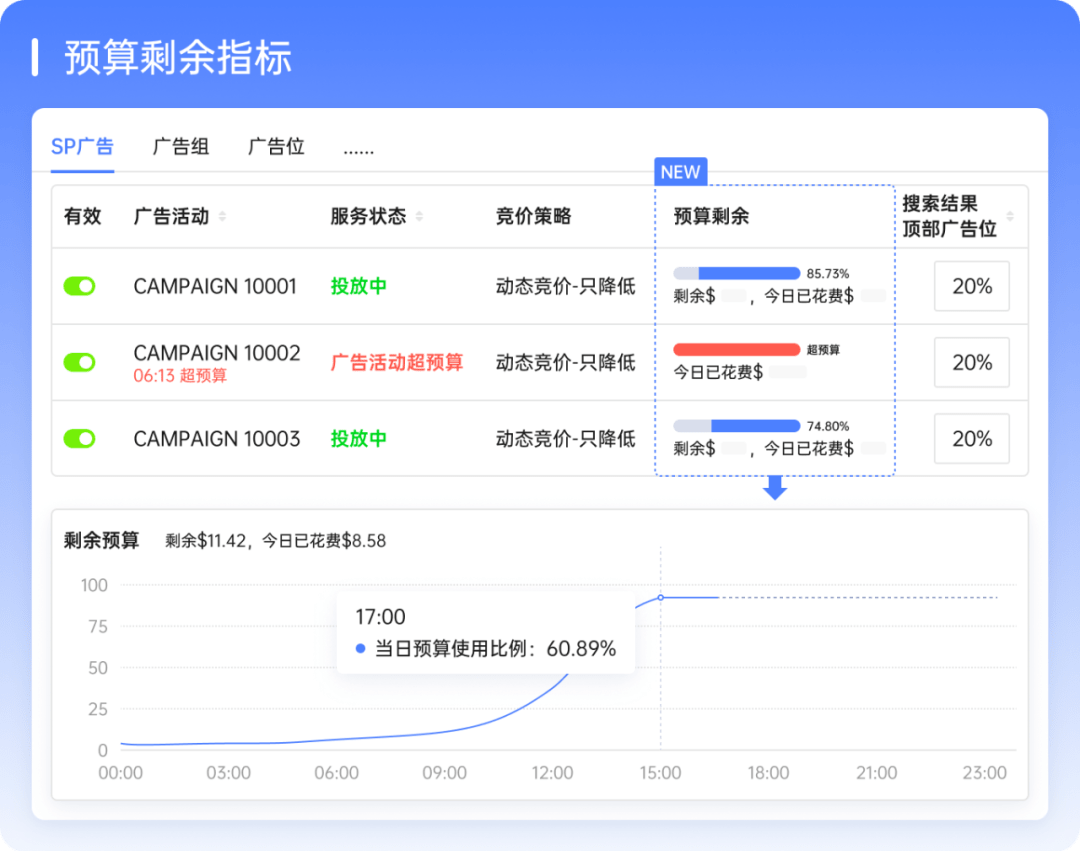Sort by 服务状态 column arrows
Screen dimensions: 1080x851
419,217
